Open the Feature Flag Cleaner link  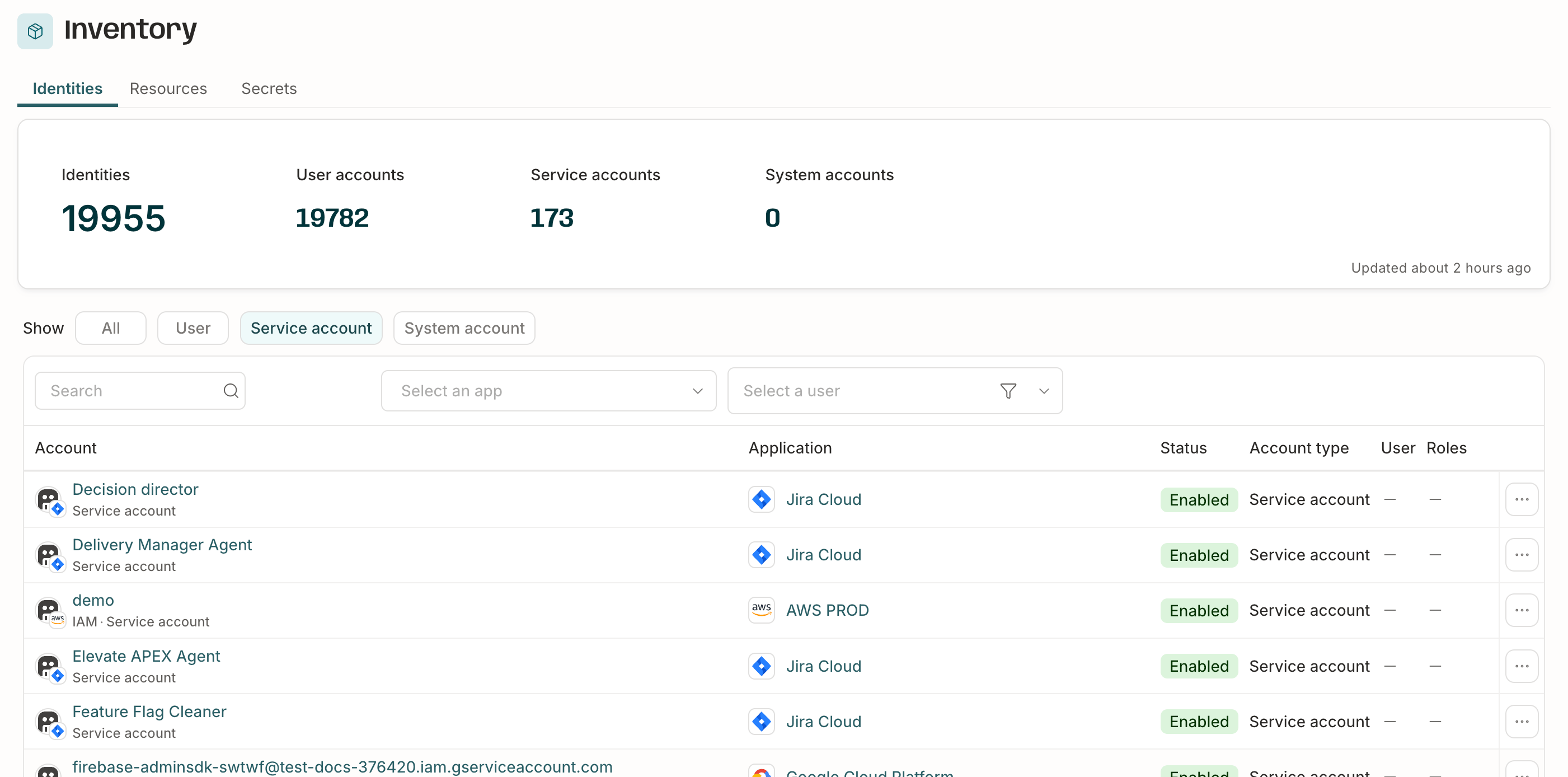tap(149, 712)
